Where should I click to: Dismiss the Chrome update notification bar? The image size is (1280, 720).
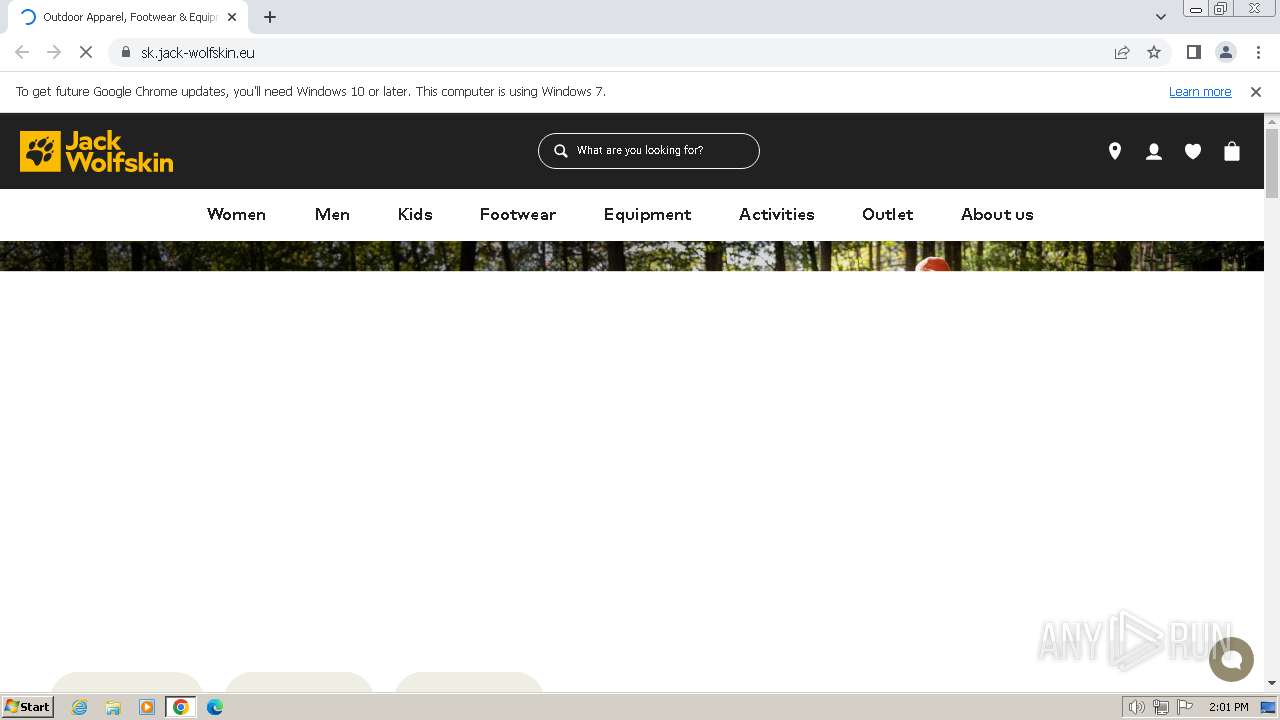point(1256,91)
